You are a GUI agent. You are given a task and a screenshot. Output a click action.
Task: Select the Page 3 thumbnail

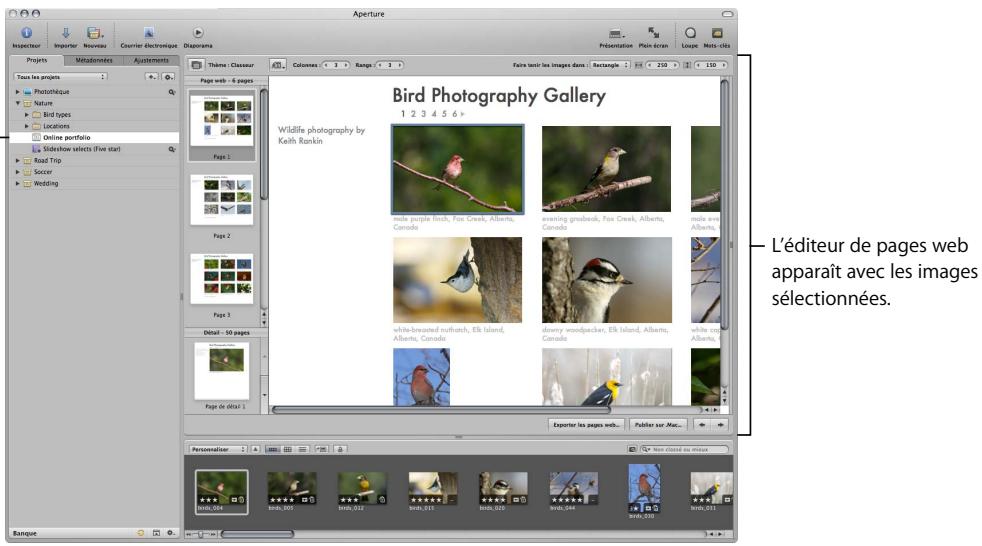click(x=222, y=279)
